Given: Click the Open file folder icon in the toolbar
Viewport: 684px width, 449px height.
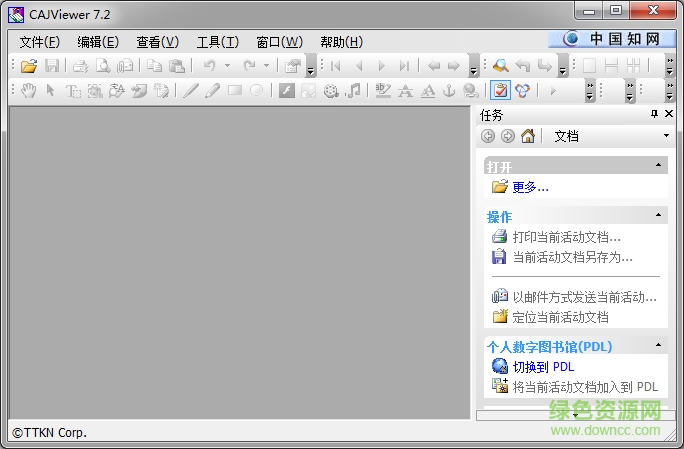Looking at the screenshot, I should [29, 66].
